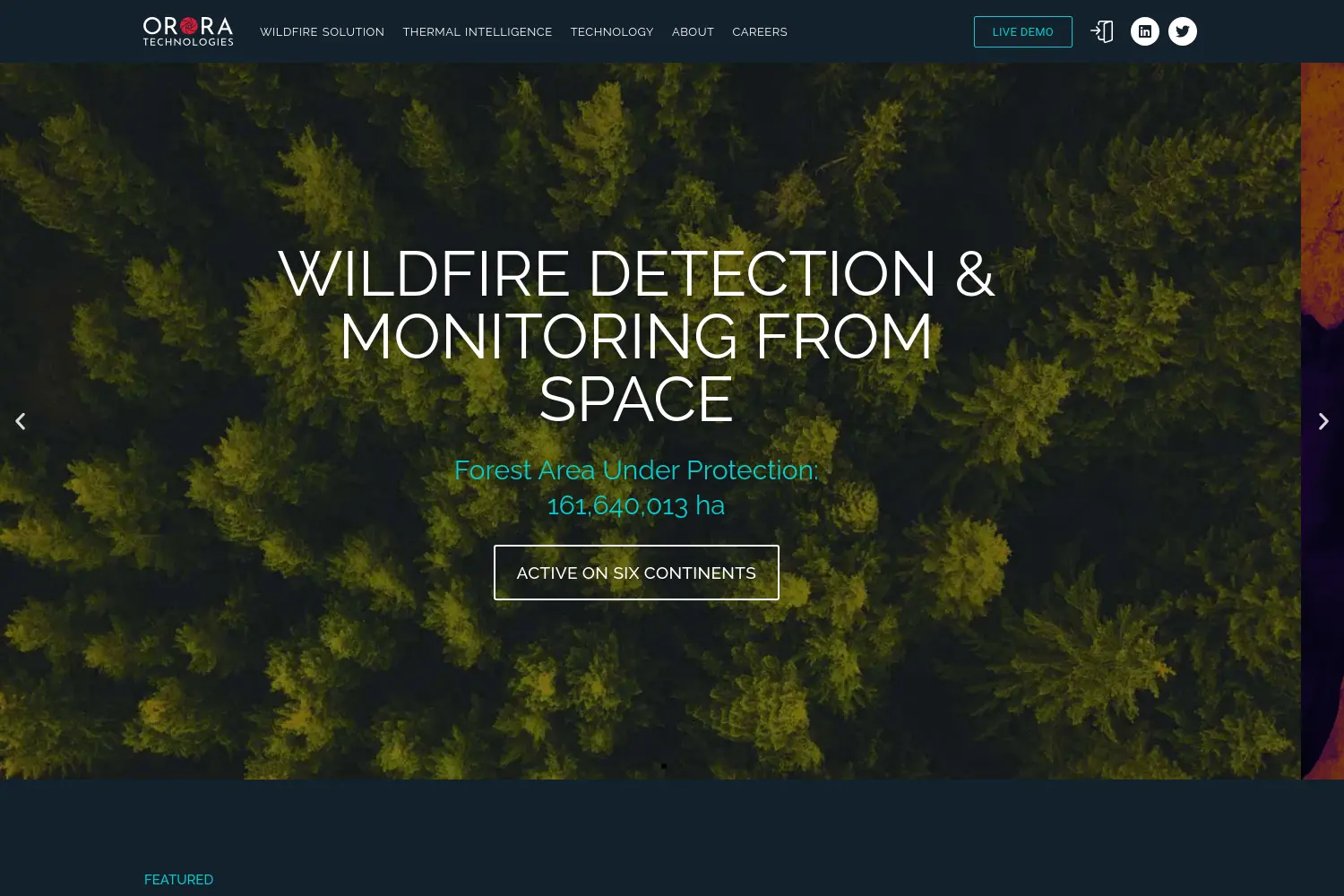Open the LinkedIn profile icon
This screenshot has width=1344, height=896.
pos(1145,31)
